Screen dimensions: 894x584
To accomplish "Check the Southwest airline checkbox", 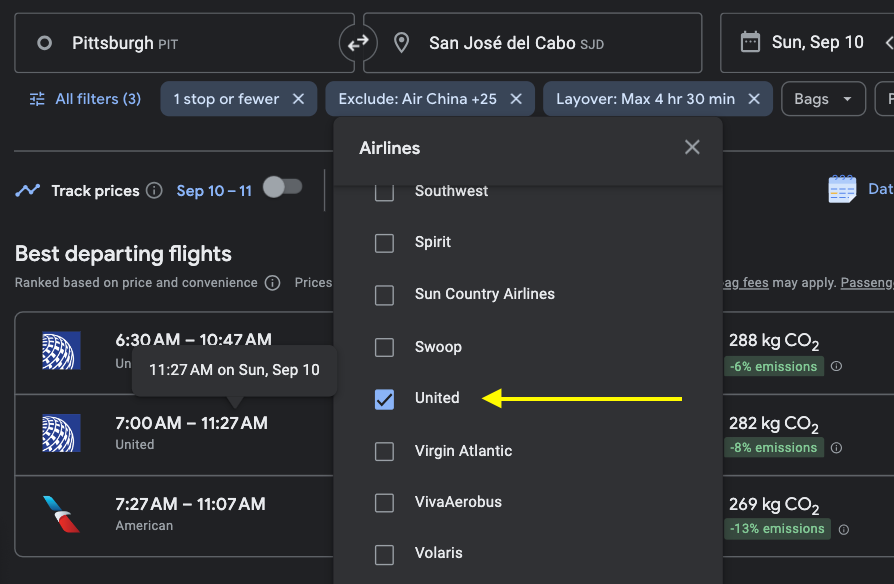I will tap(384, 192).
